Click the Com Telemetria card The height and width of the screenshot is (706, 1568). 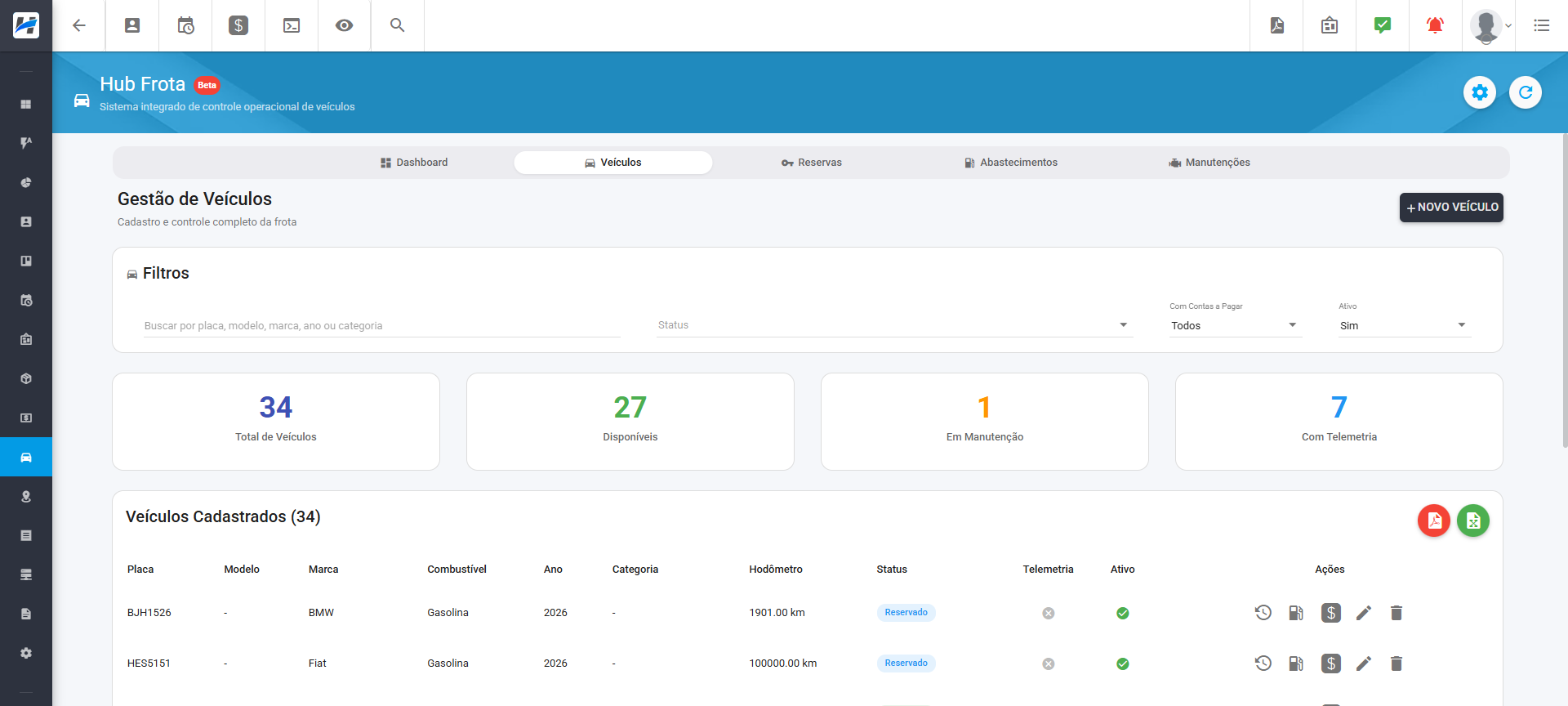[x=1339, y=422]
